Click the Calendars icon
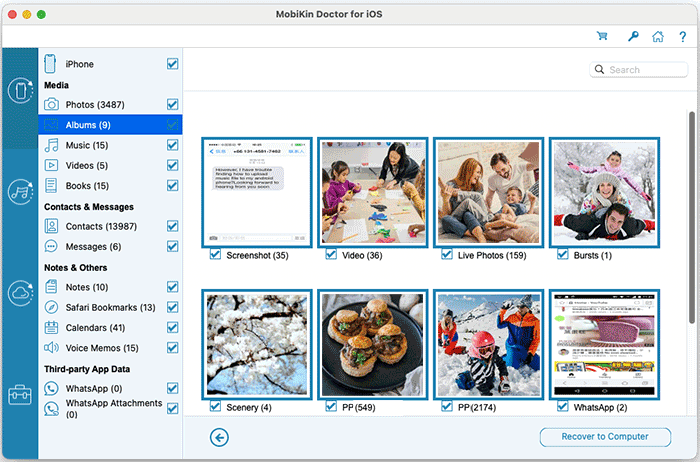Screen dimensions: 700x462 [x=51, y=328]
